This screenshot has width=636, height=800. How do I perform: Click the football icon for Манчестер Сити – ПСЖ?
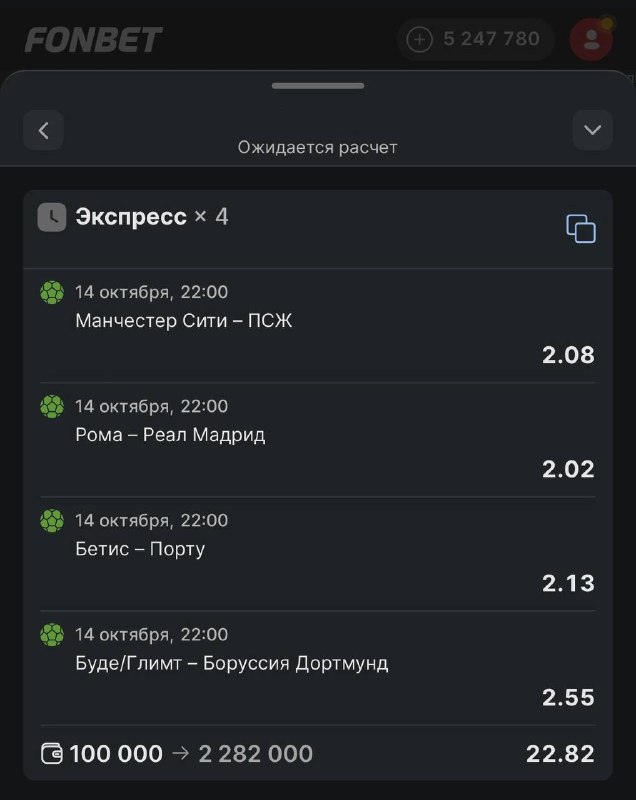click(52, 292)
